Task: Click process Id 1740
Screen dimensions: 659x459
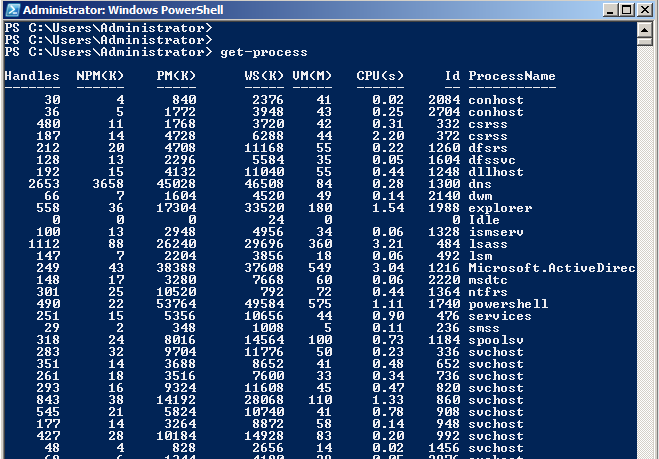Action: pos(445,304)
